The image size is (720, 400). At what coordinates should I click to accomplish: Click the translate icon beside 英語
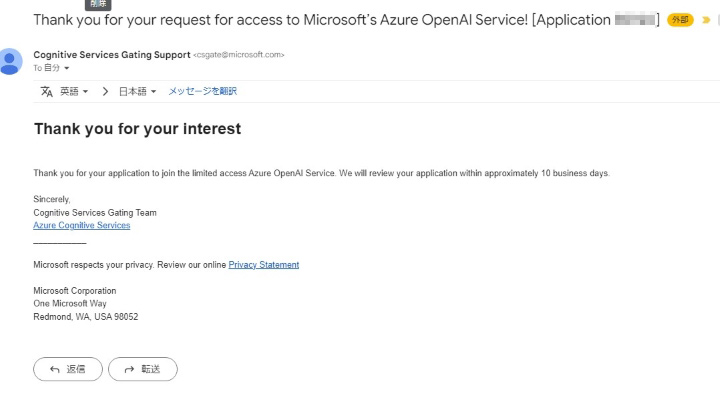pyautogui.click(x=46, y=91)
